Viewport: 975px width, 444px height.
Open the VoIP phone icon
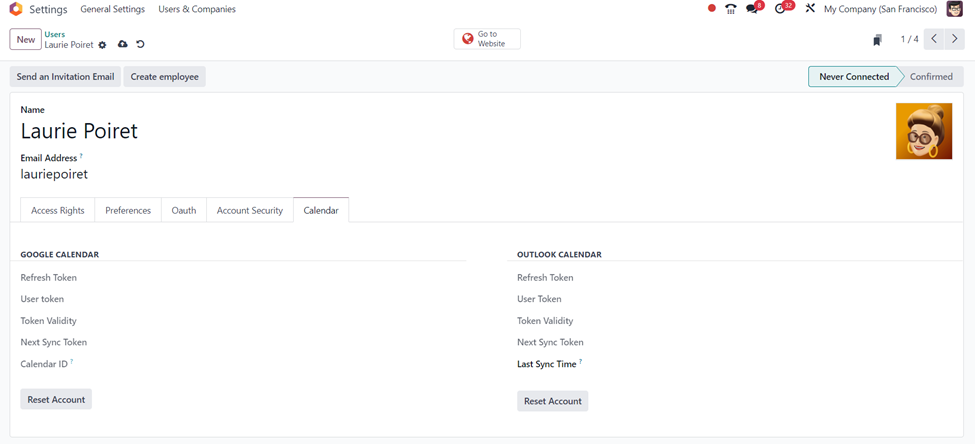[x=731, y=9]
